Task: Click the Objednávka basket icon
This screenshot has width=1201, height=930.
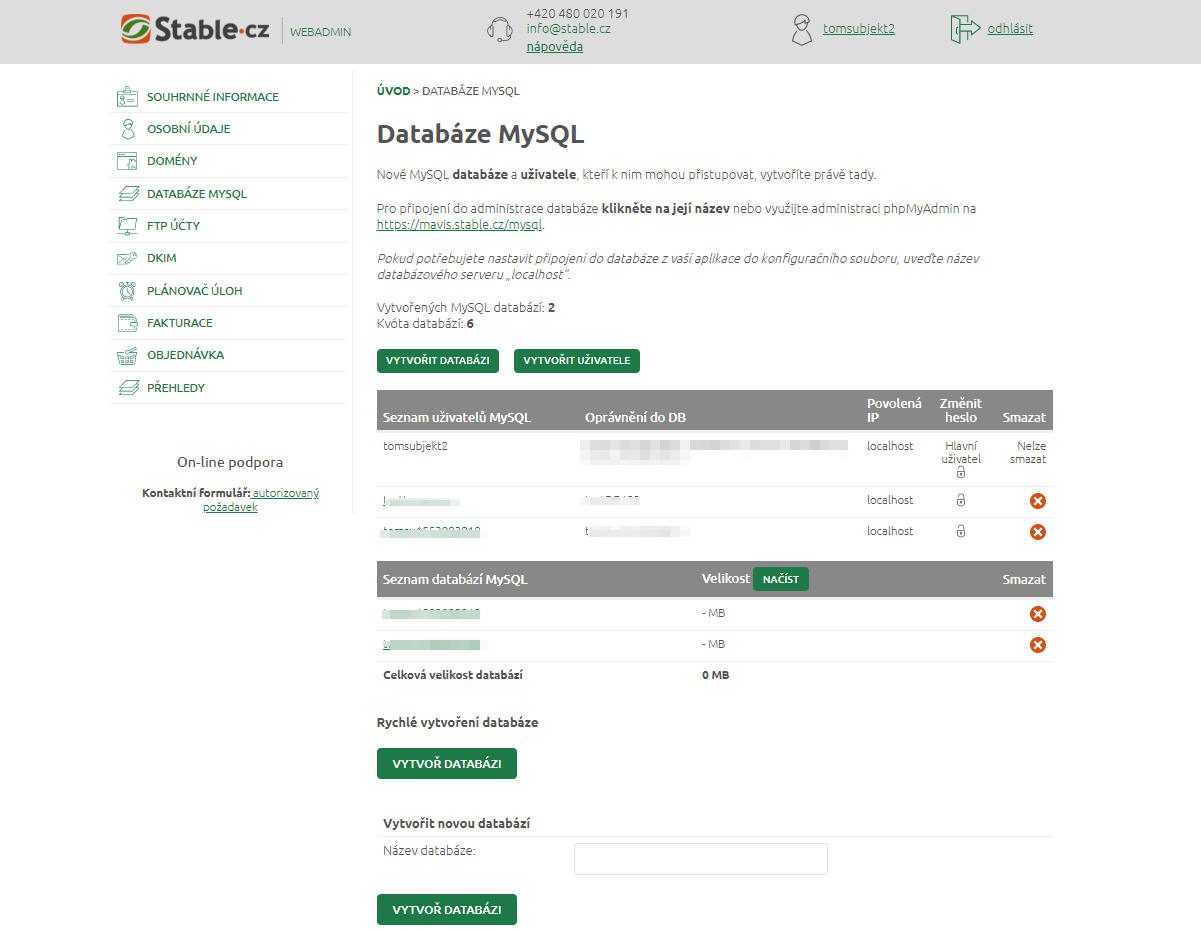Action: pyautogui.click(x=127, y=355)
